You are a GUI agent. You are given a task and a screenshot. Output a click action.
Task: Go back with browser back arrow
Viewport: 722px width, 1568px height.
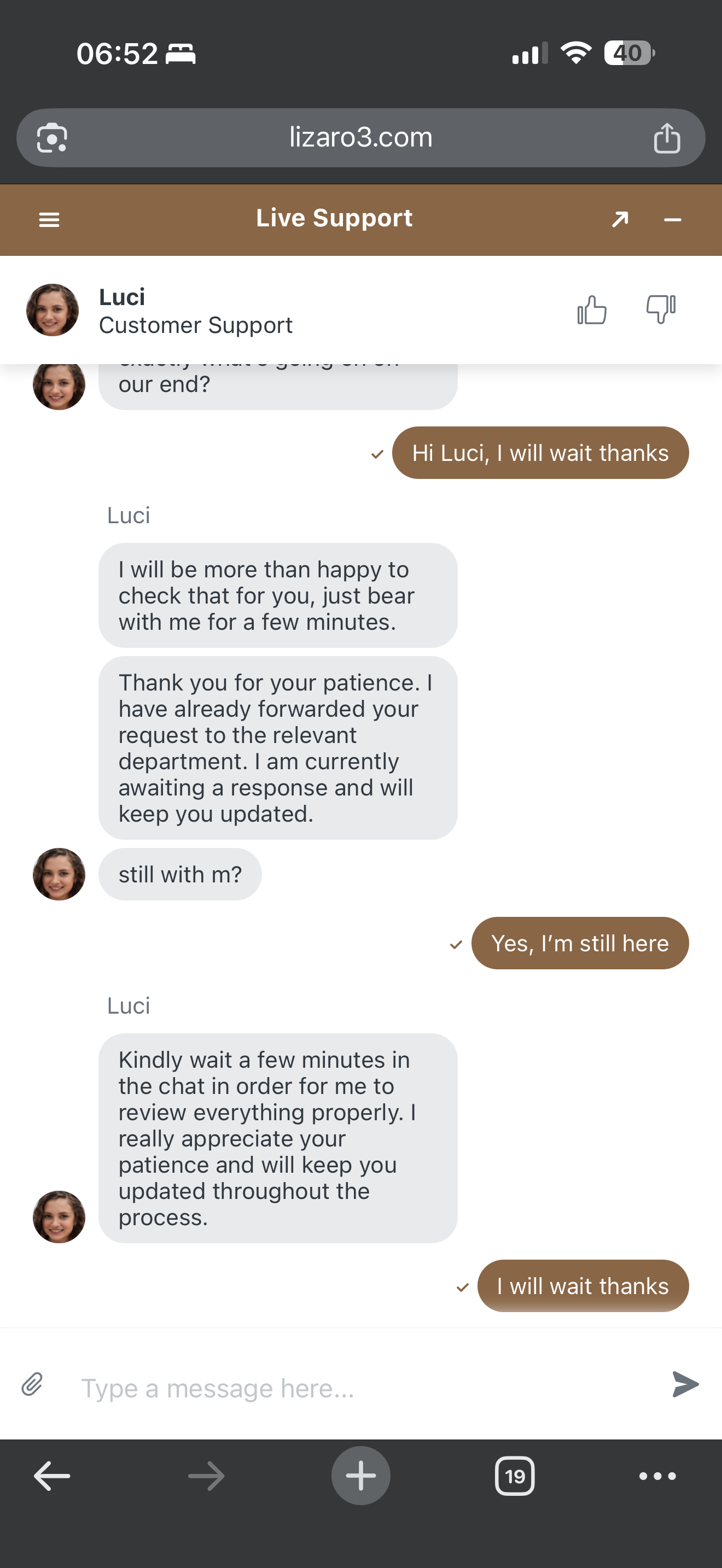coord(52,1476)
